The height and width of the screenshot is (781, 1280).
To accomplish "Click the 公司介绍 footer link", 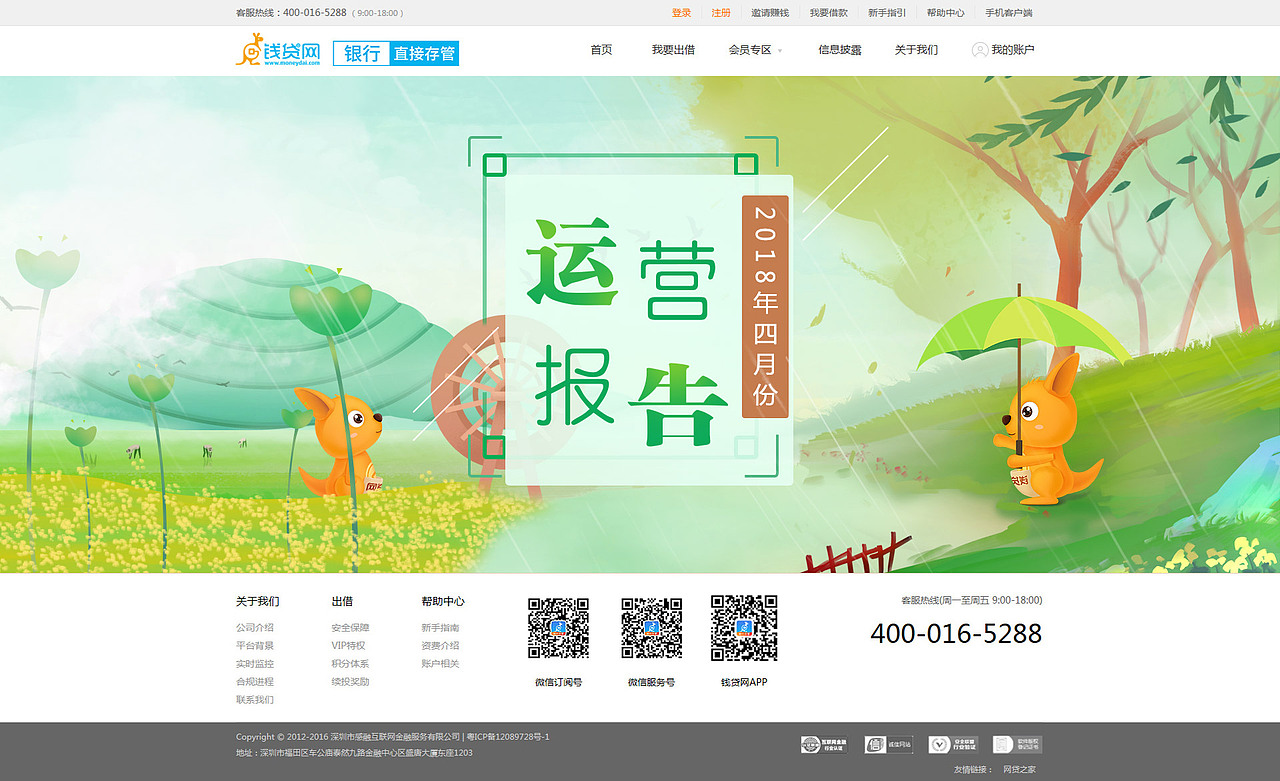I will [254, 627].
